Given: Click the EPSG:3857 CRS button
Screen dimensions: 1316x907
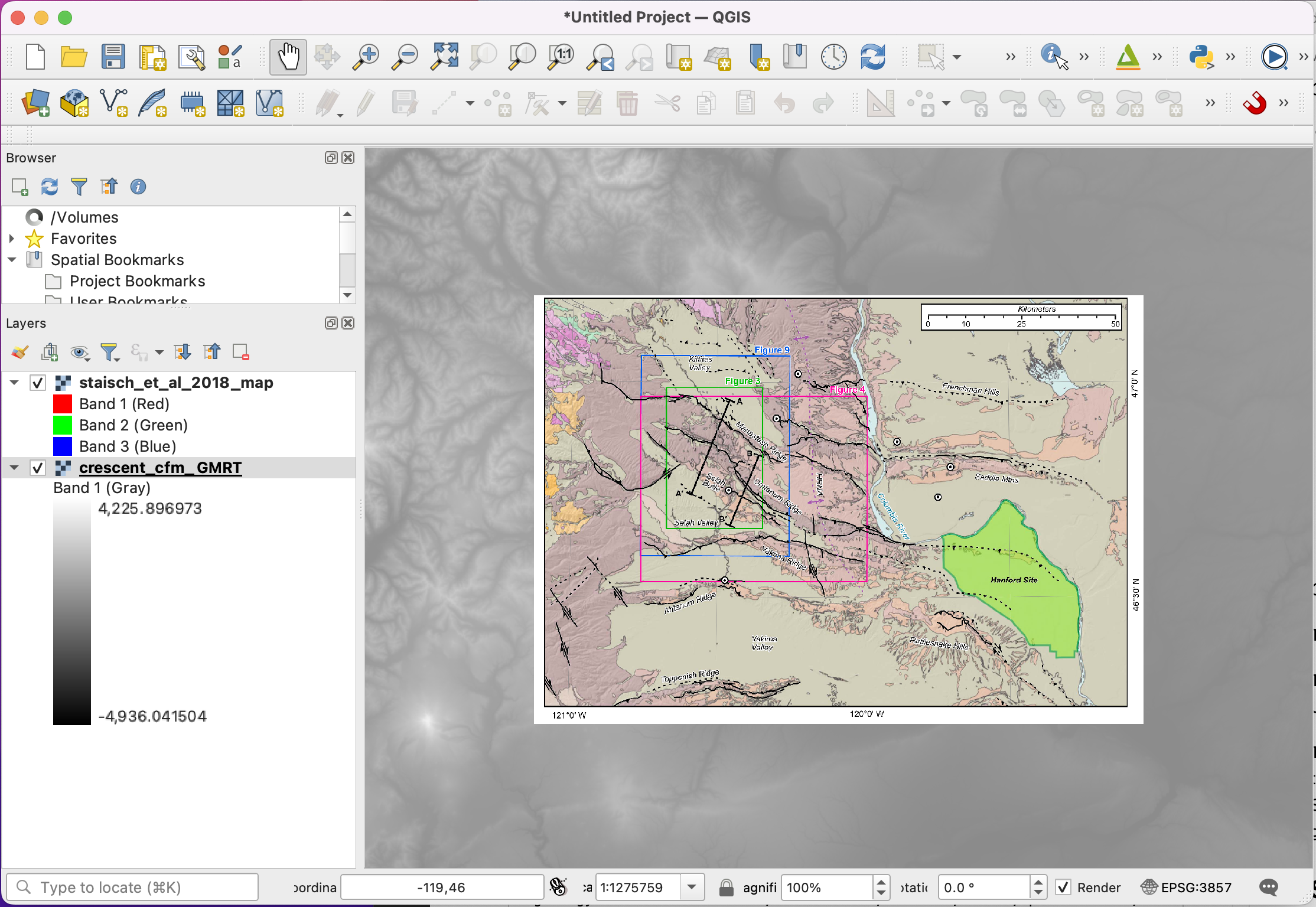Looking at the screenshot, I should (1187, 888).
